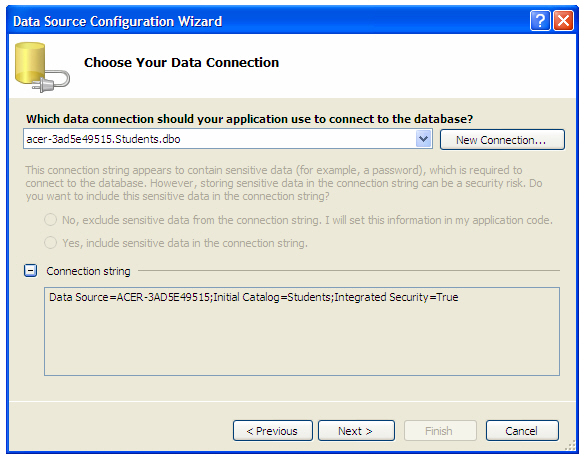Click the disabled Finish button
The height and width of the screenshot is (459, 585).
coord(440,431)
